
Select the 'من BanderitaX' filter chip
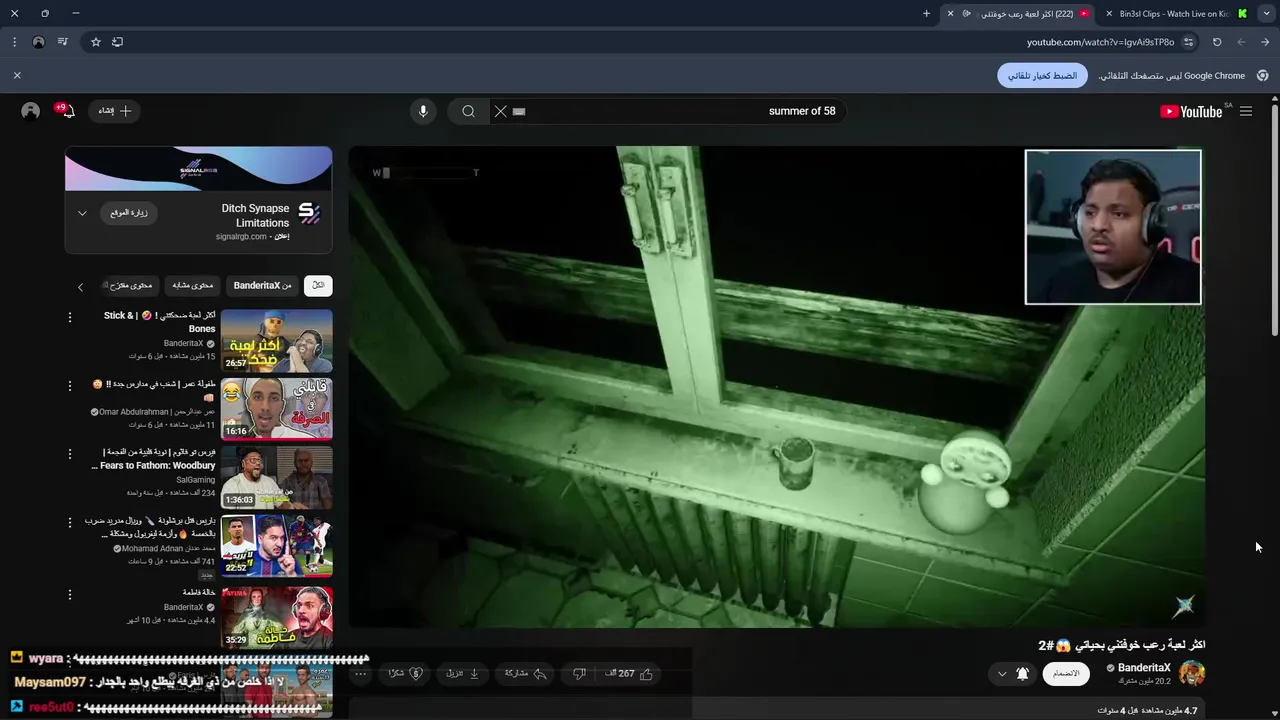pos(262,286)
